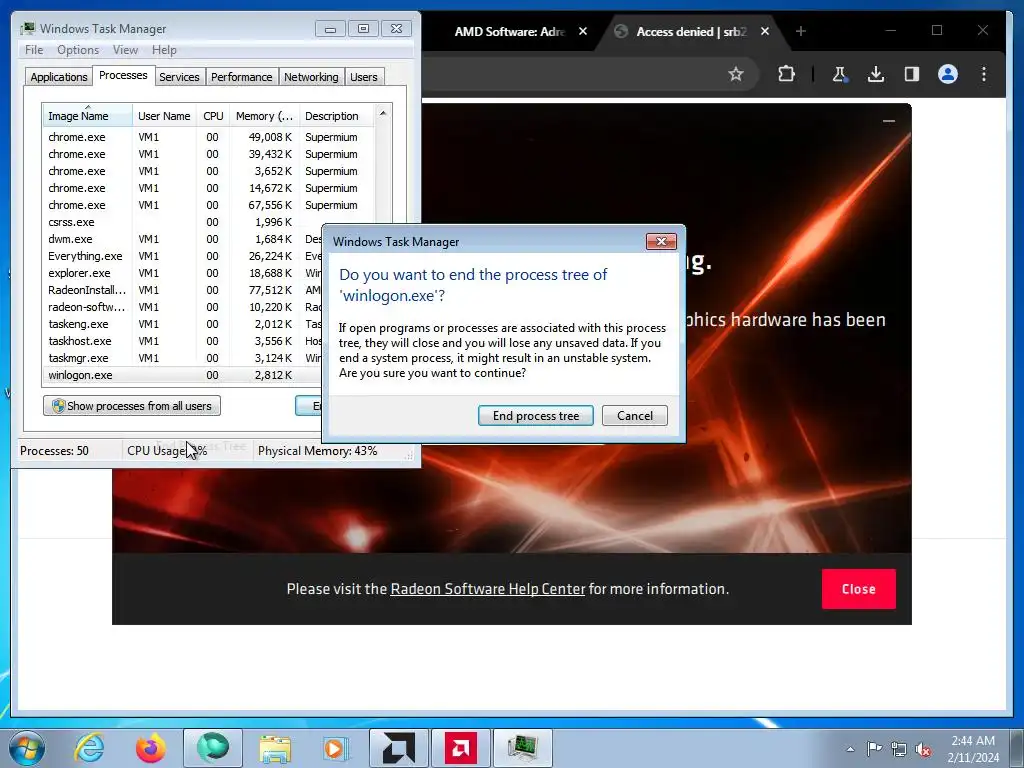This screenshot has height=768, width=1024.
Task: Open the browser Extensions puzzle icon
Action: point(786,74)
